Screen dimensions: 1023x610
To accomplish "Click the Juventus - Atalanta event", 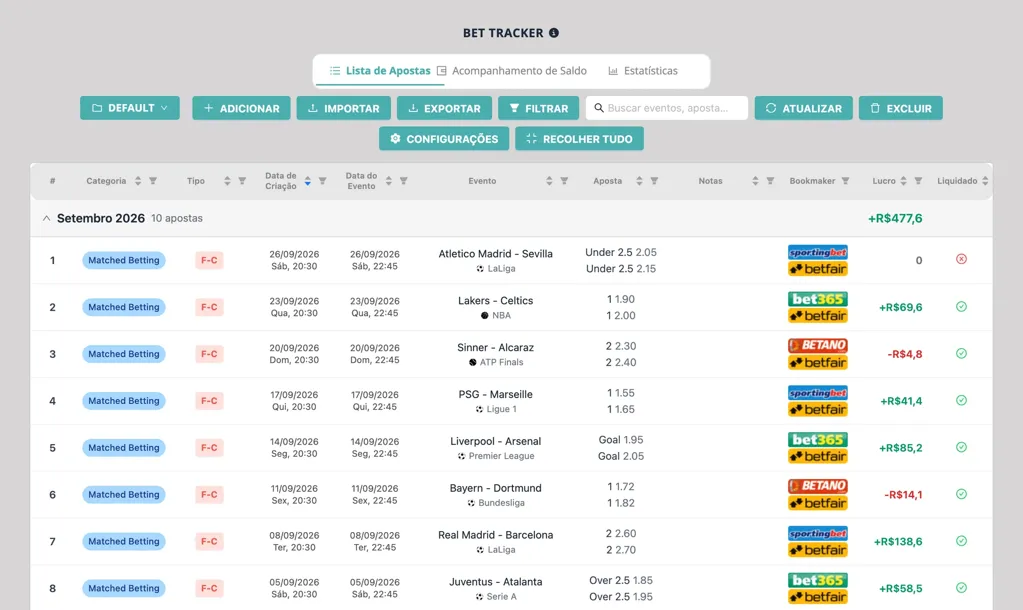I will [x=496, y=582].
